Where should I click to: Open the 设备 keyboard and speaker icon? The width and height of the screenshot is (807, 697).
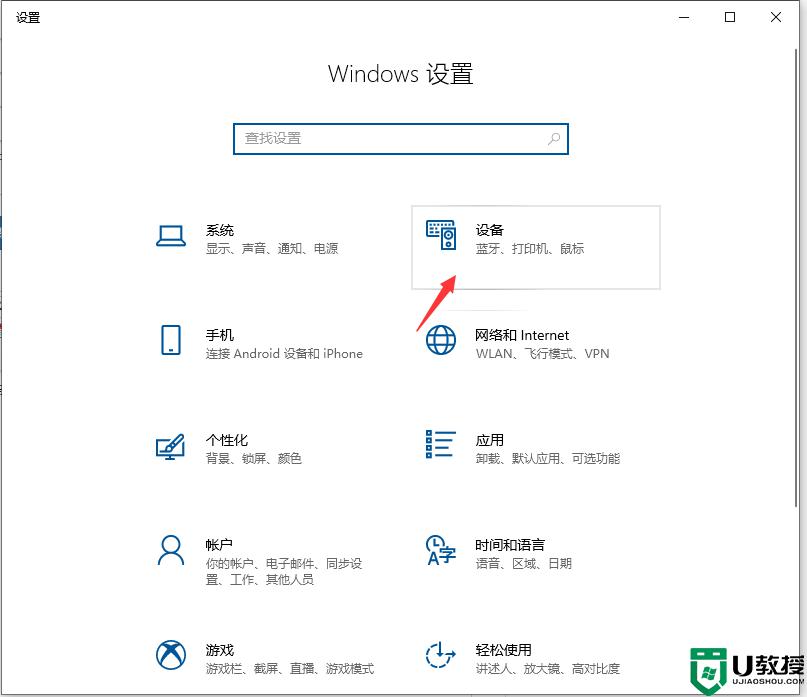point(441,235)
